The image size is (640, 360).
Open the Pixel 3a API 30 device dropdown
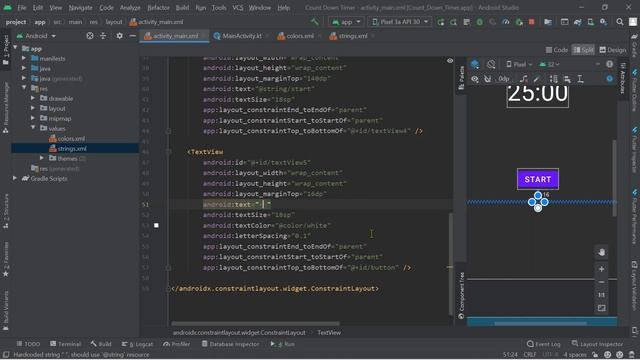coord(400,22)
